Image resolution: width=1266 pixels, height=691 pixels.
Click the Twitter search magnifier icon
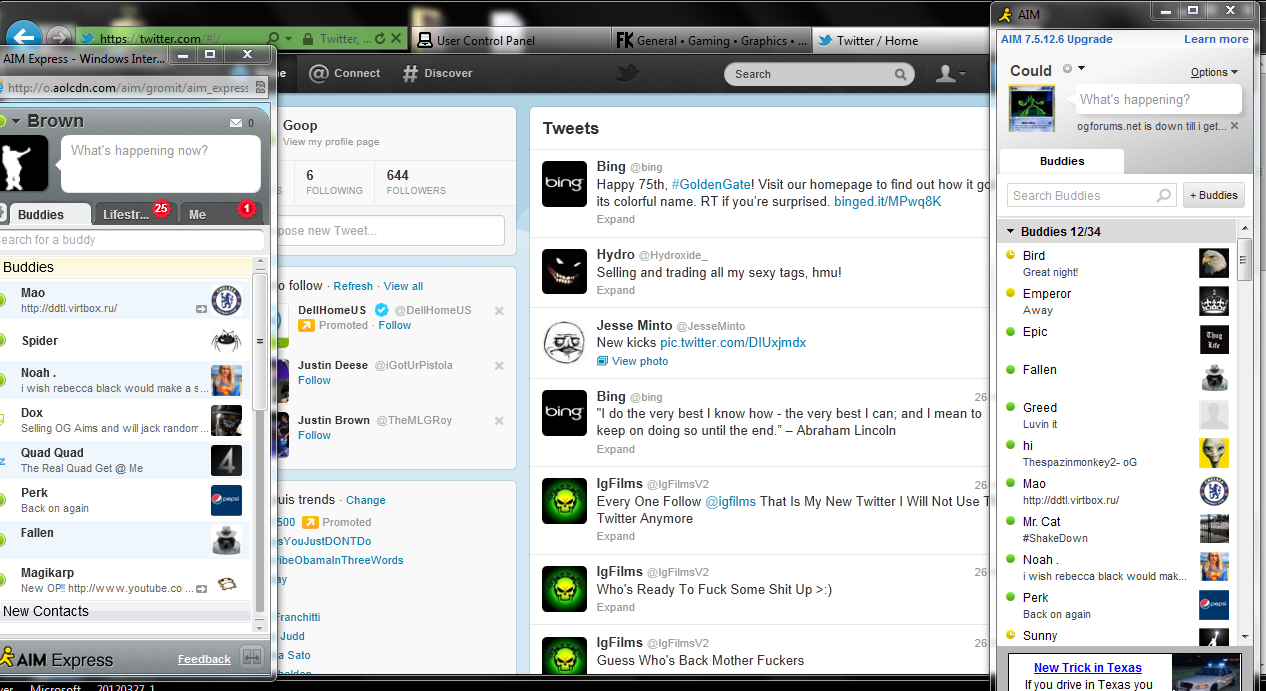point(901,74)
